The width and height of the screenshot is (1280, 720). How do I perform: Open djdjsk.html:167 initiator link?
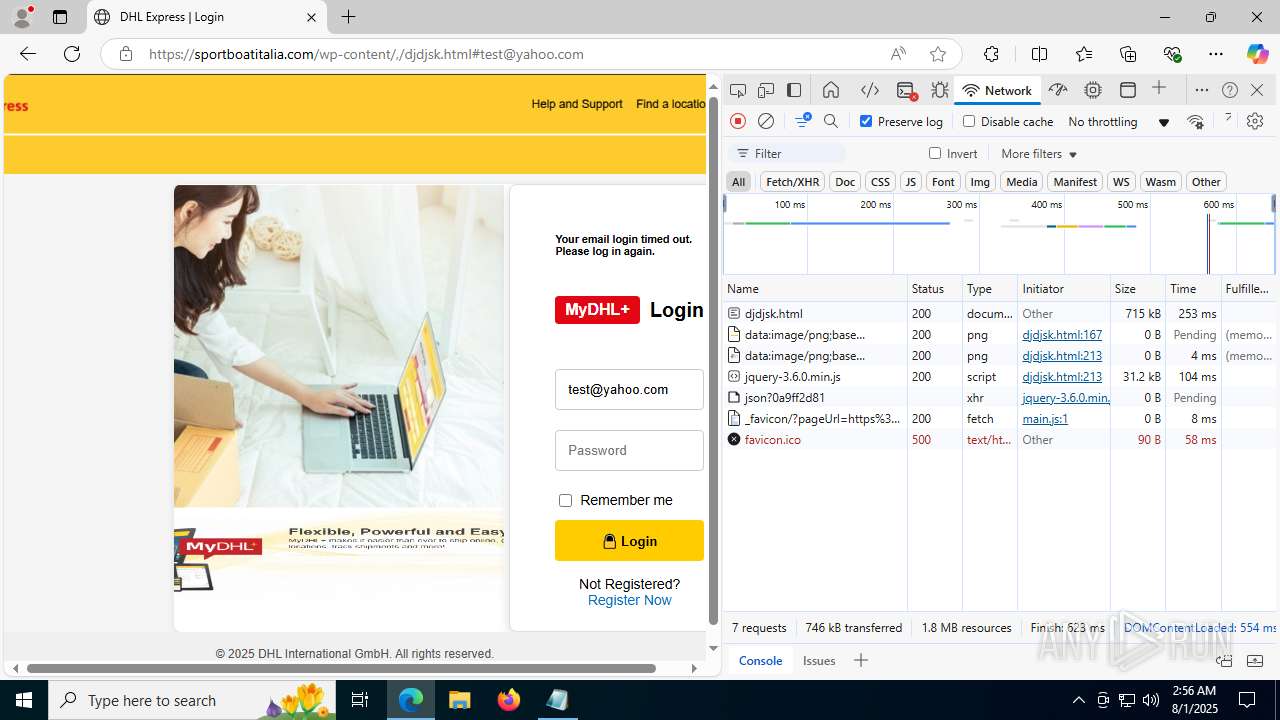1062,335
